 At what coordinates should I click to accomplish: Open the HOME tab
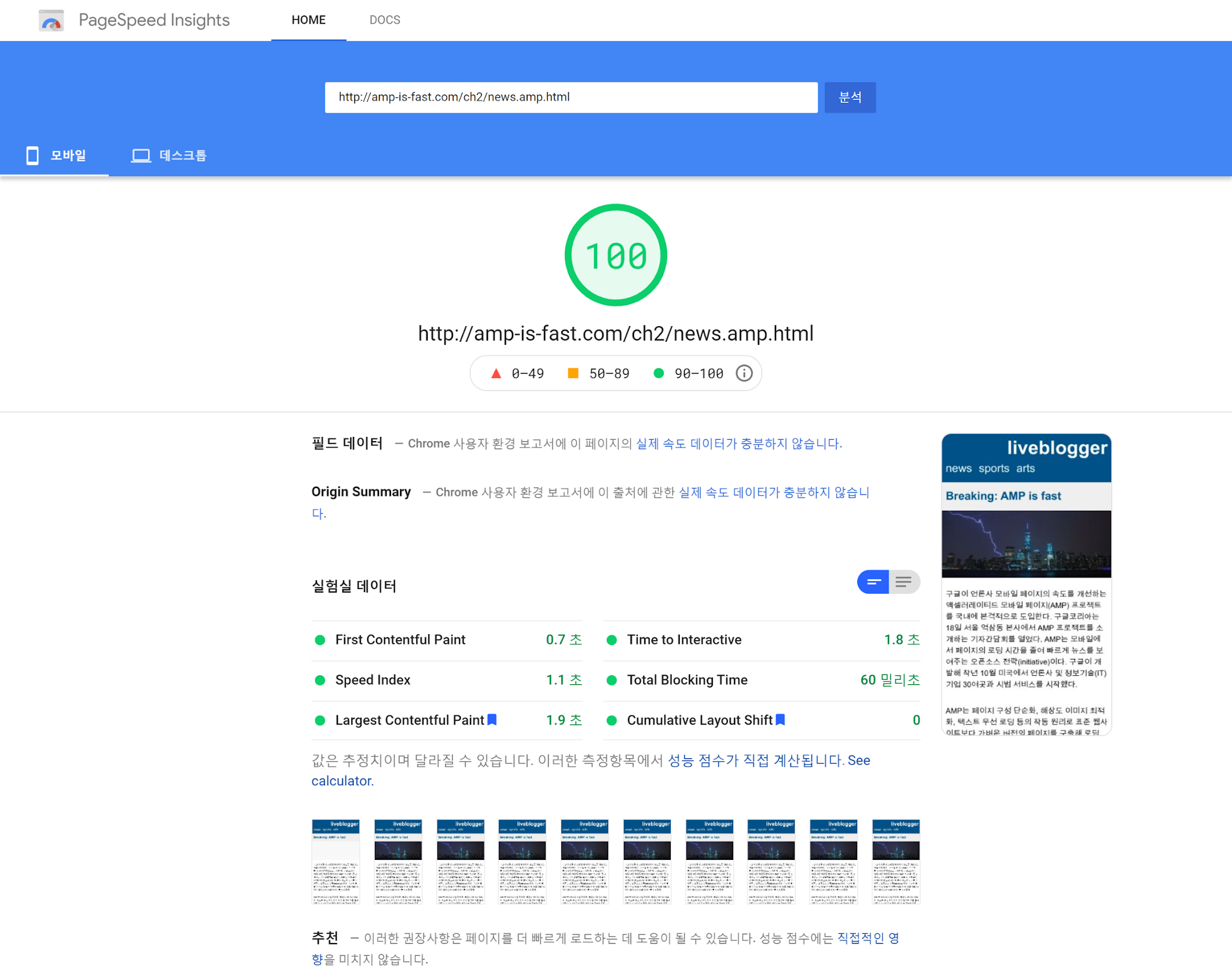[309, 20]
